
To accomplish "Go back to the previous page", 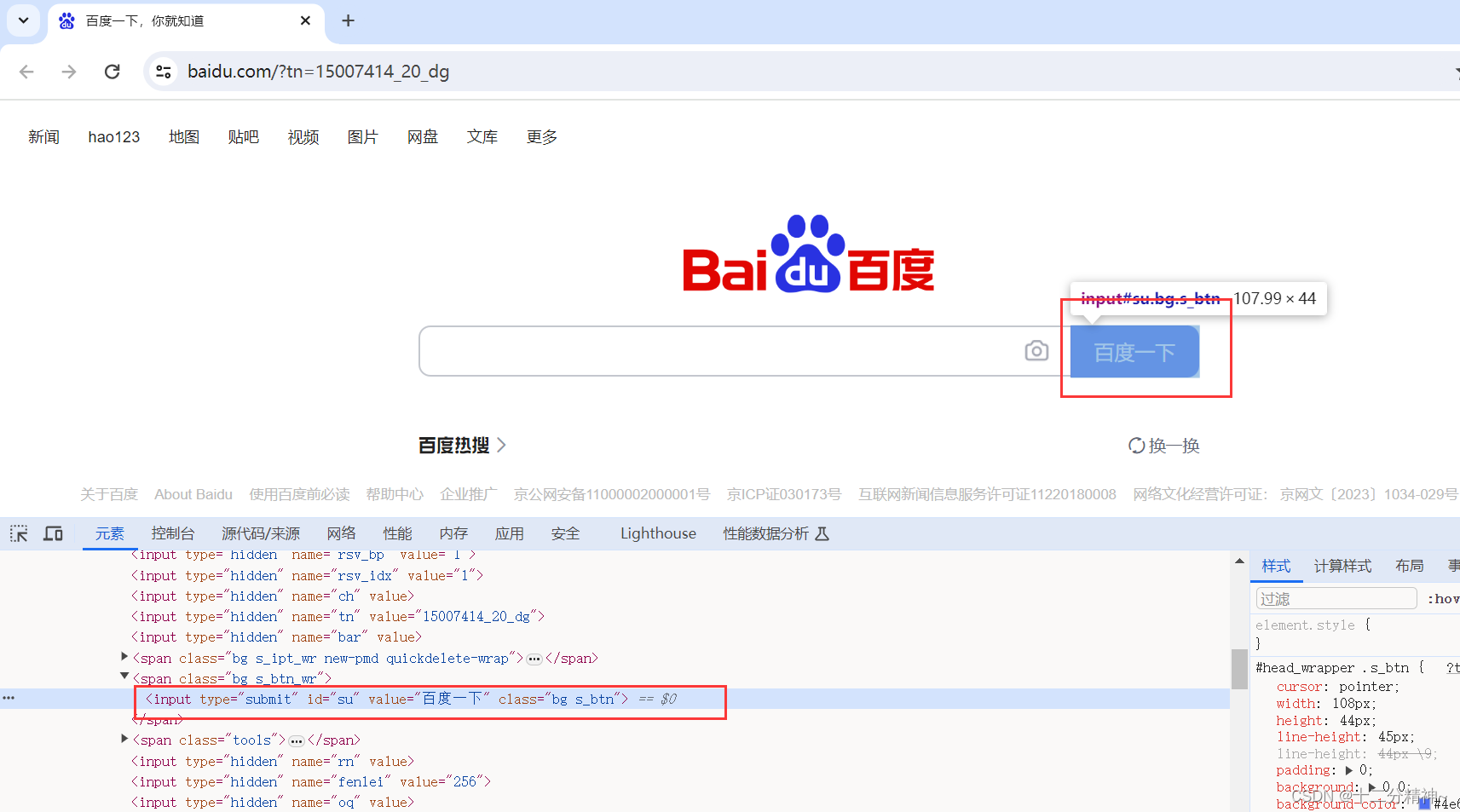I will tap(26, 72).
